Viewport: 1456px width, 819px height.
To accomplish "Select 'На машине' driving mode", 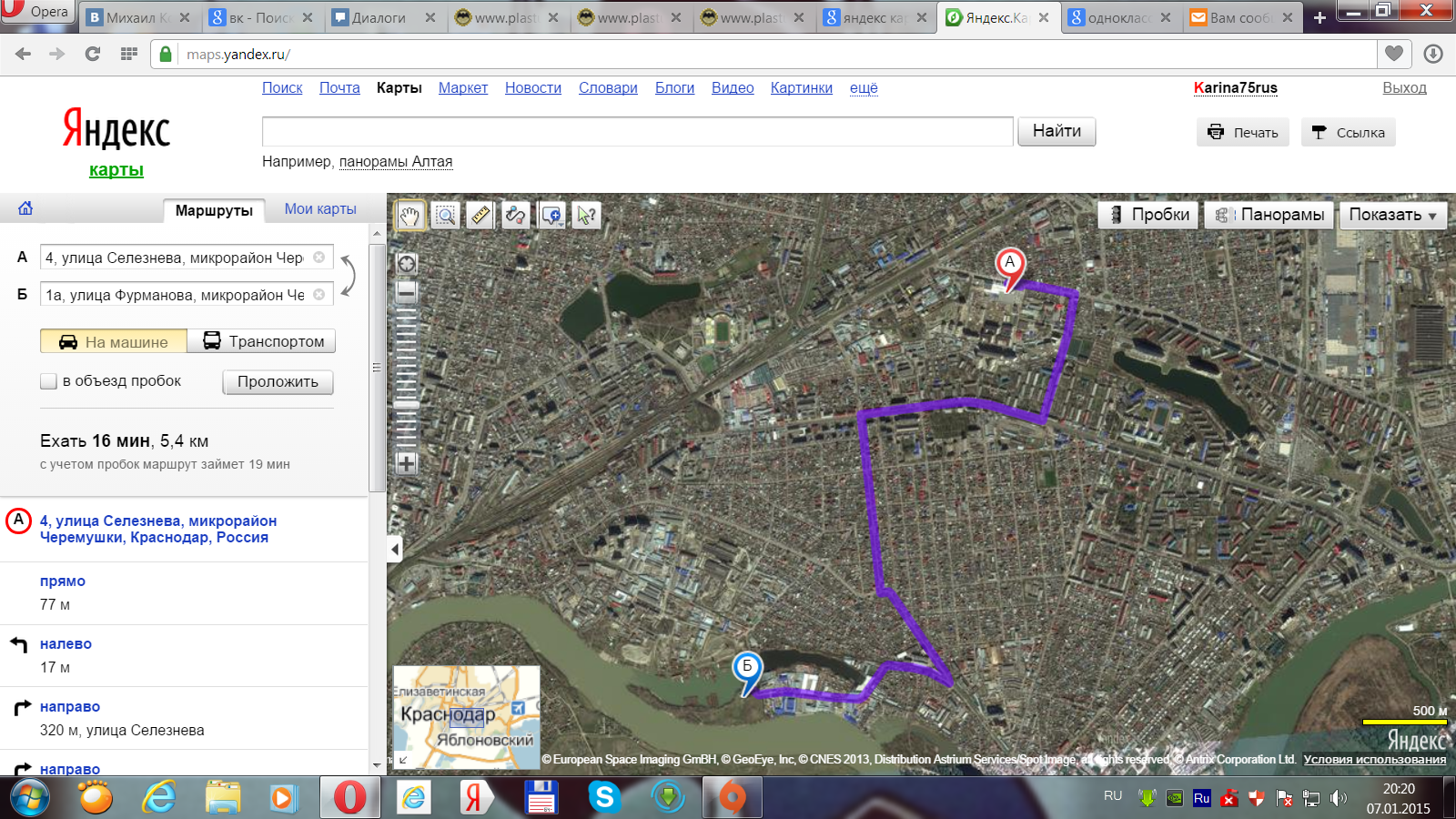I will pyautogui.click(x=114, y=342).
